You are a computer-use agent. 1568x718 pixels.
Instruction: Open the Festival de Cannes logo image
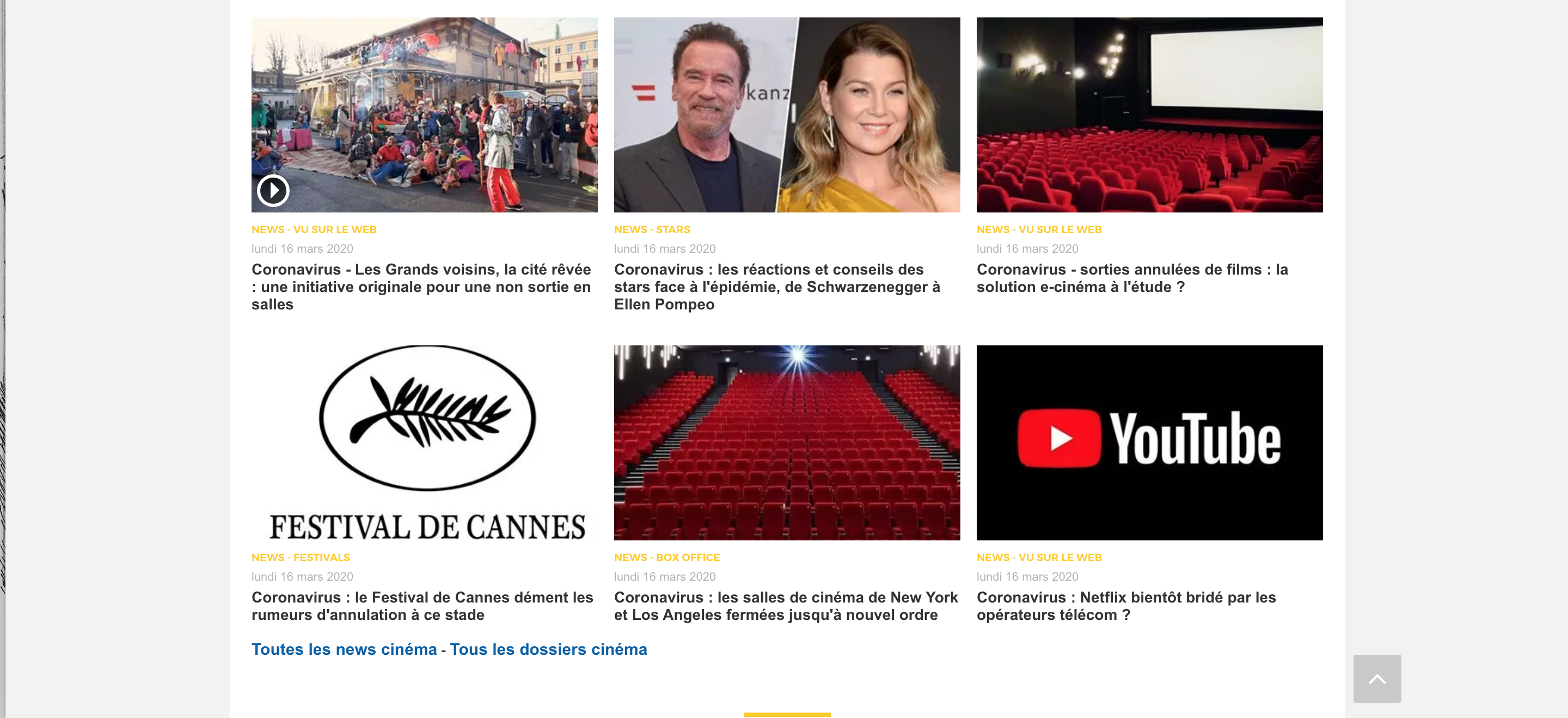tap(424, 443)
